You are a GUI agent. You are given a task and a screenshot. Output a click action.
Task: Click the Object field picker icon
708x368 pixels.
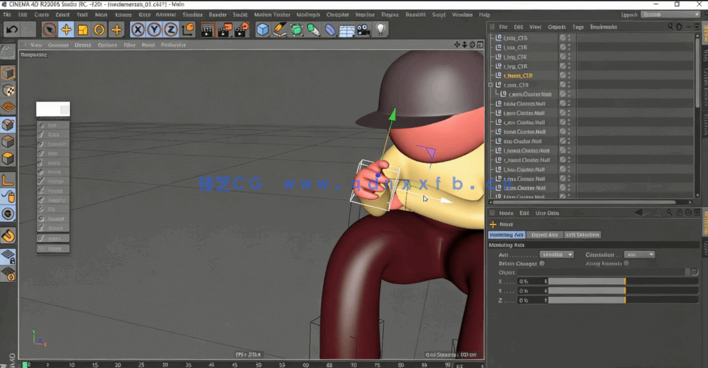tap(694, 272)
